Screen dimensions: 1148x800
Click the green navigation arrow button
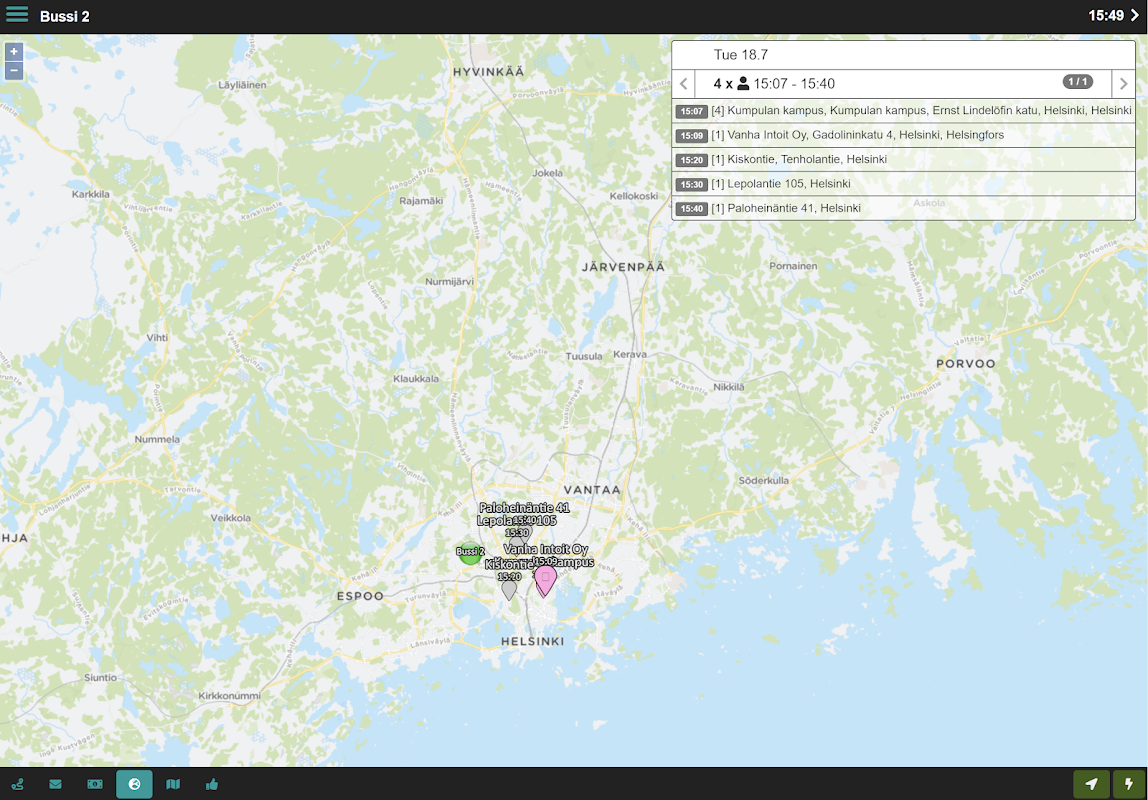coord(1091,785)
